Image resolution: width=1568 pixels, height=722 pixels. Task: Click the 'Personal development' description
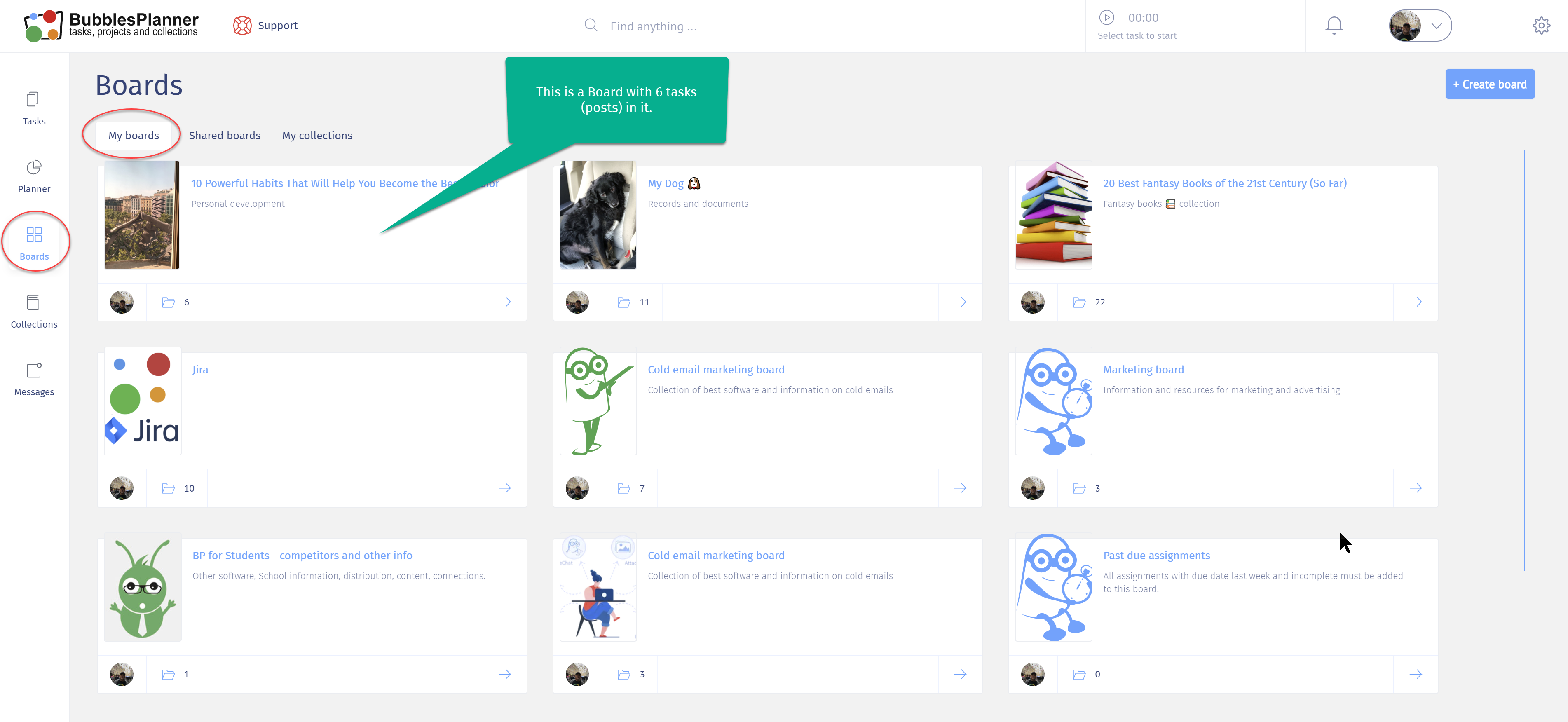[237, 203]
